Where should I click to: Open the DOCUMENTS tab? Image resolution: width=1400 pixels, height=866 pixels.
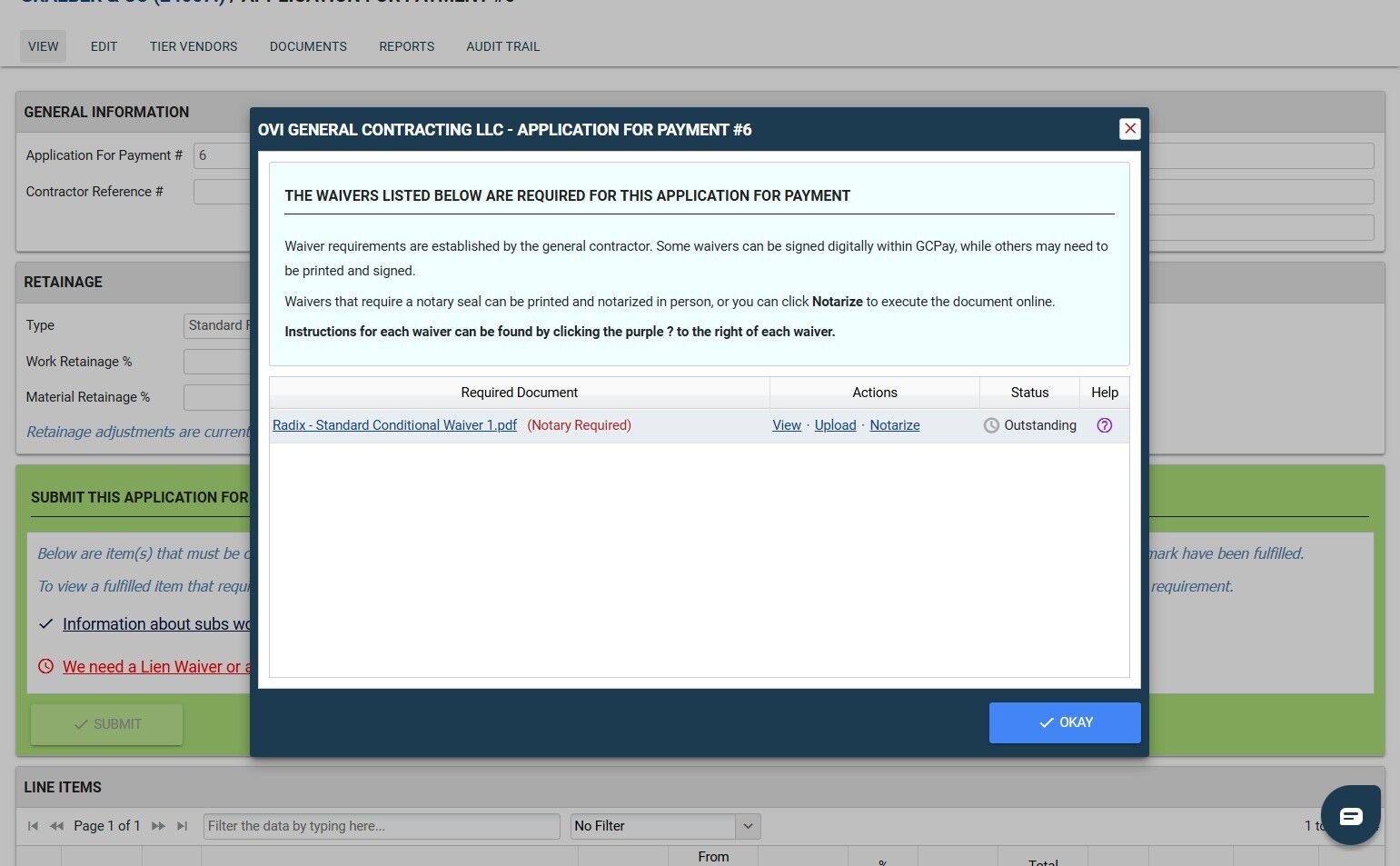[308, 46]
